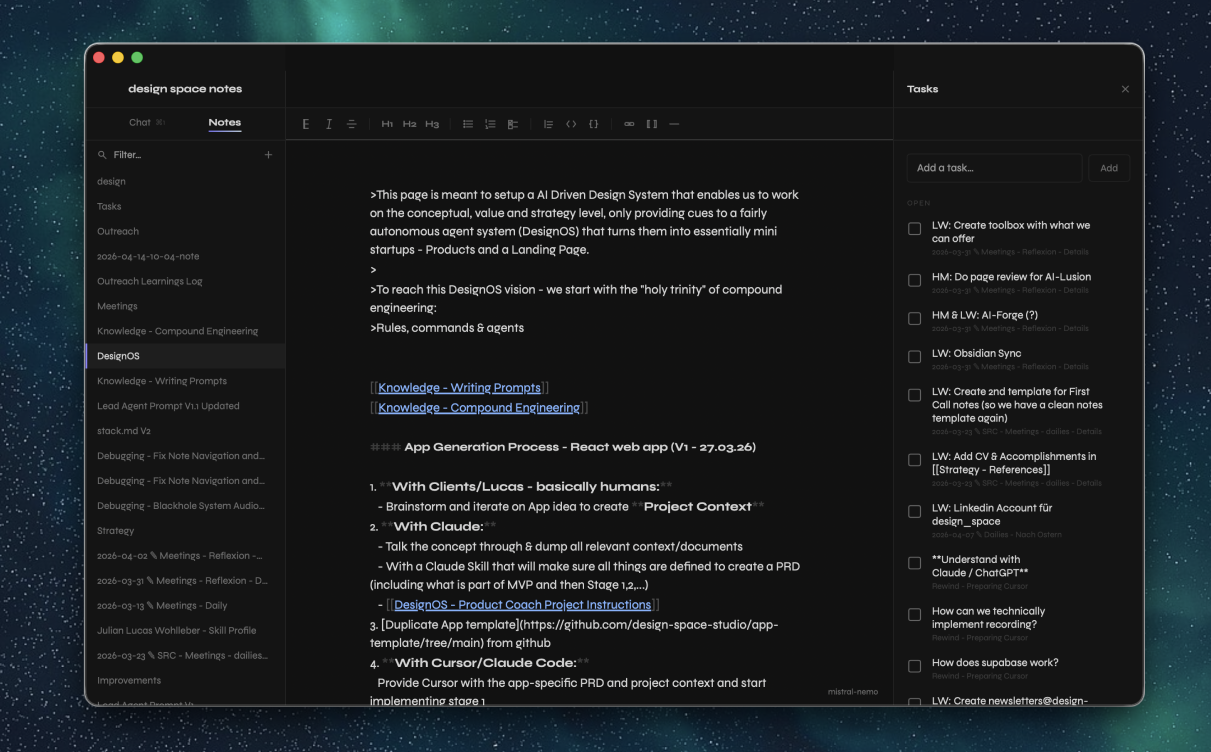1211x752 pixels.
Task: Apply H2 heading style
Action: point(409,124)
